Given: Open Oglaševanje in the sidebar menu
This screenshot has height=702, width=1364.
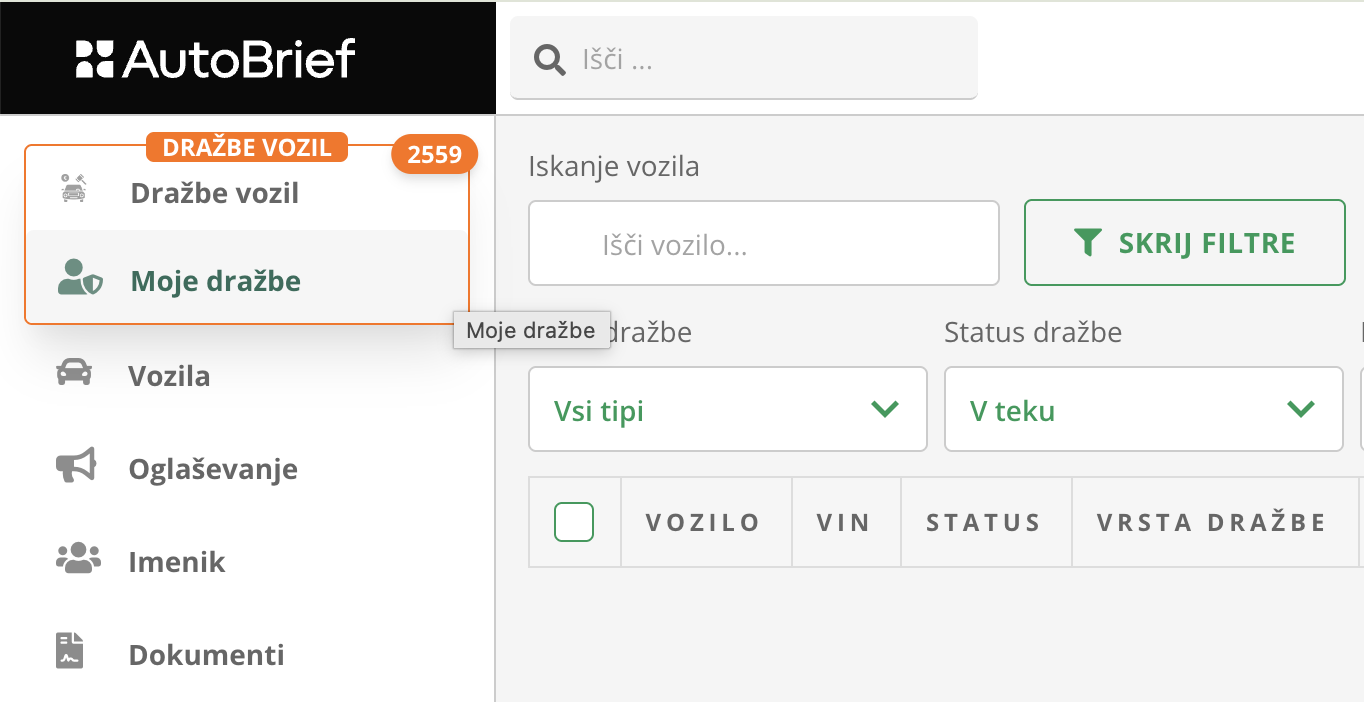Looking at the screenshot, I should point(212,469).
